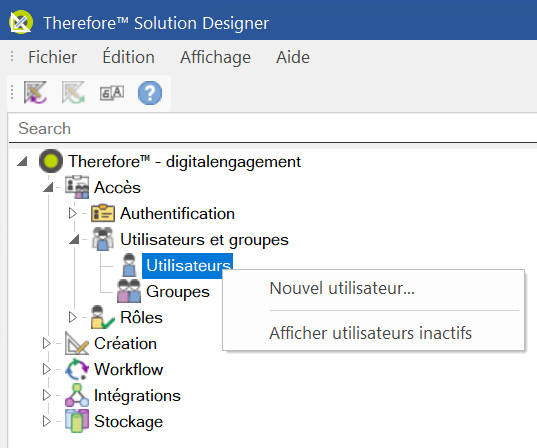Open the Fichier menu
The image size is (537, 448).
coord(52,57)
